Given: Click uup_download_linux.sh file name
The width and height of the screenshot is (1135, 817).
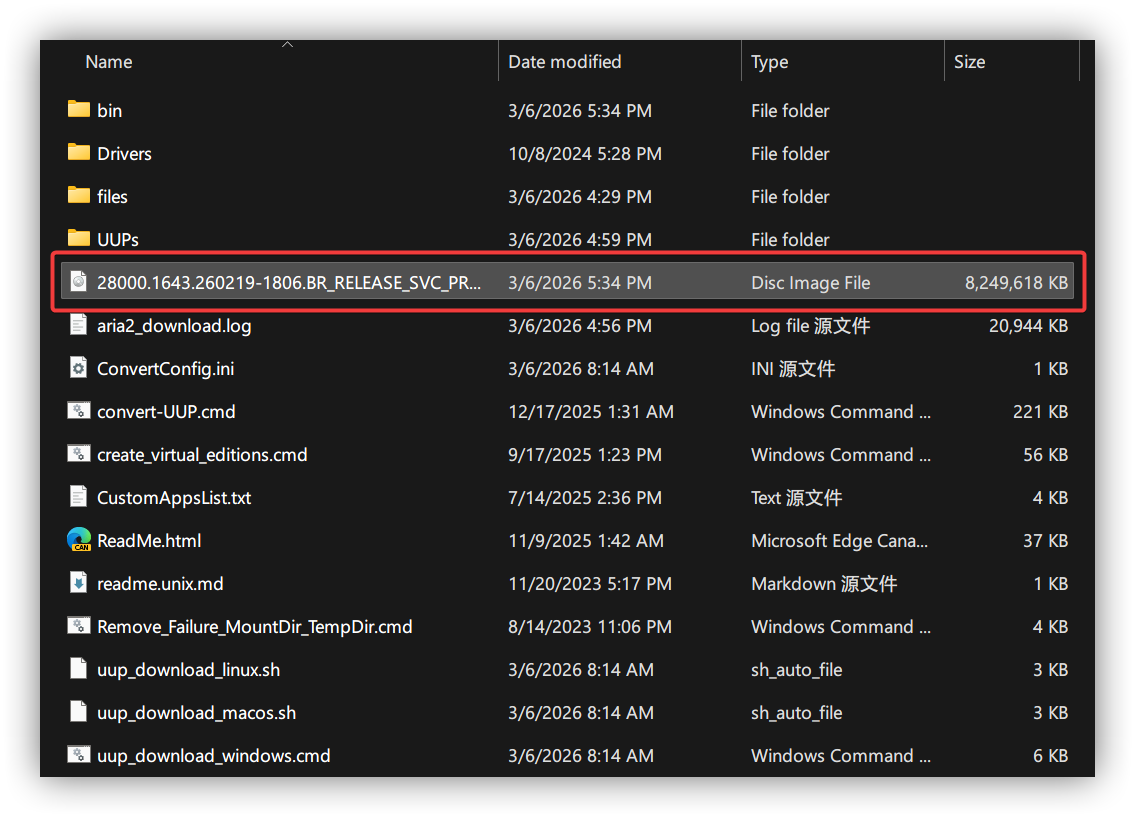Looking at the screenshot, I should point(188,670).
